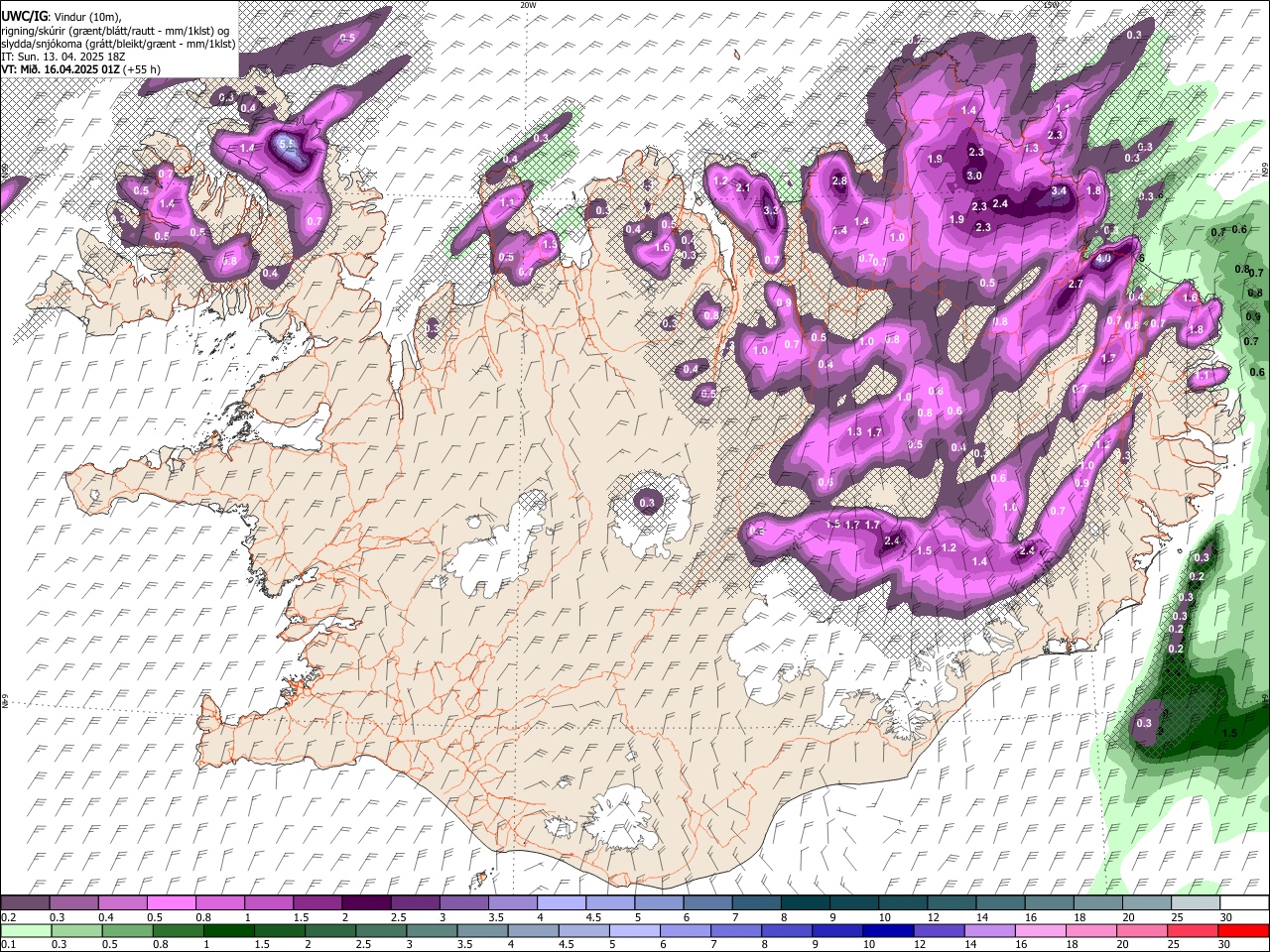Select the 4.0 precipitation value on the map
Screen dimensions: 1270x952
click(1103, 259)
